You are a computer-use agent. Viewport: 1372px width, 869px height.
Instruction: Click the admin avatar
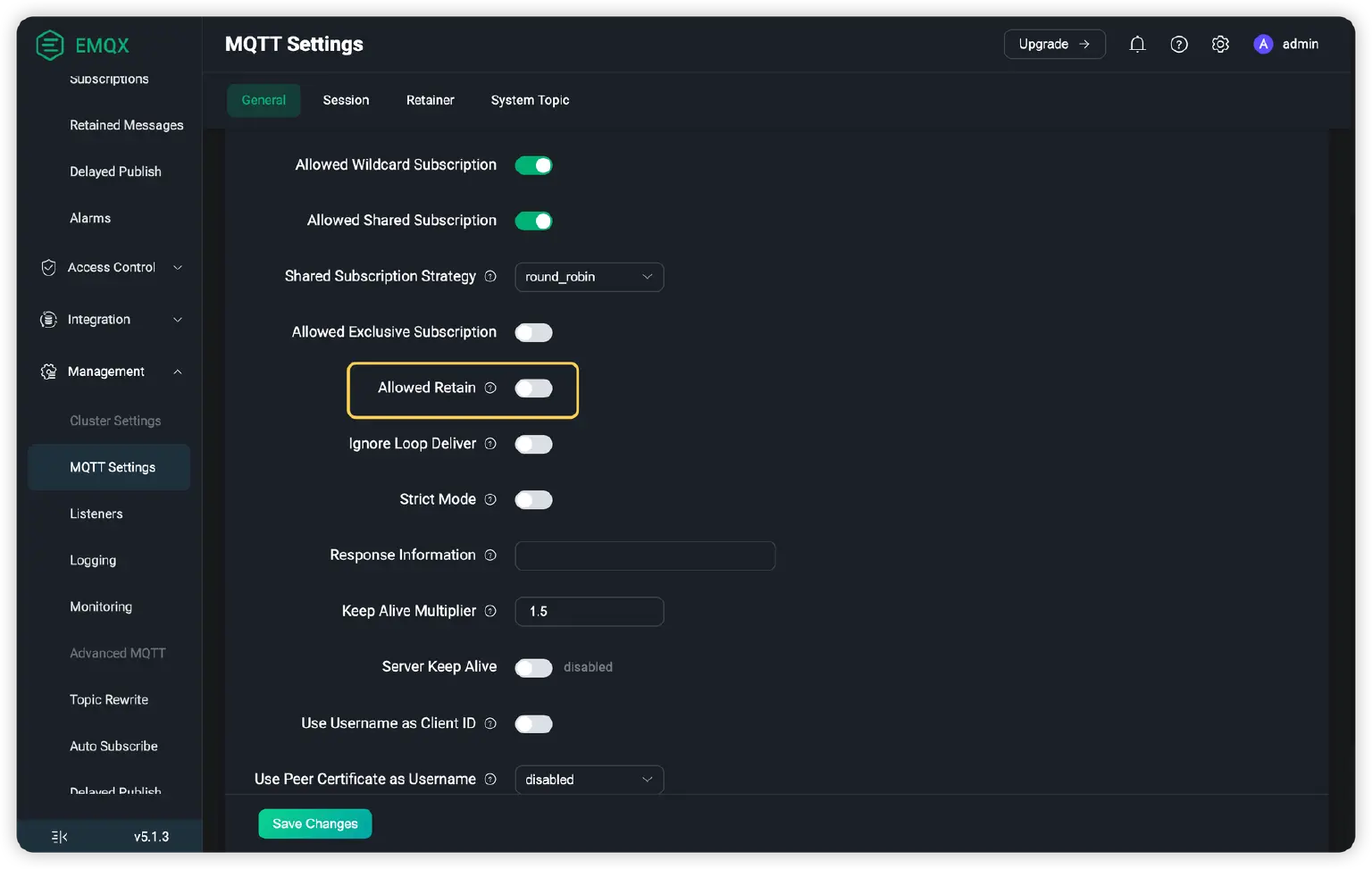click(x=1263, y=44)
